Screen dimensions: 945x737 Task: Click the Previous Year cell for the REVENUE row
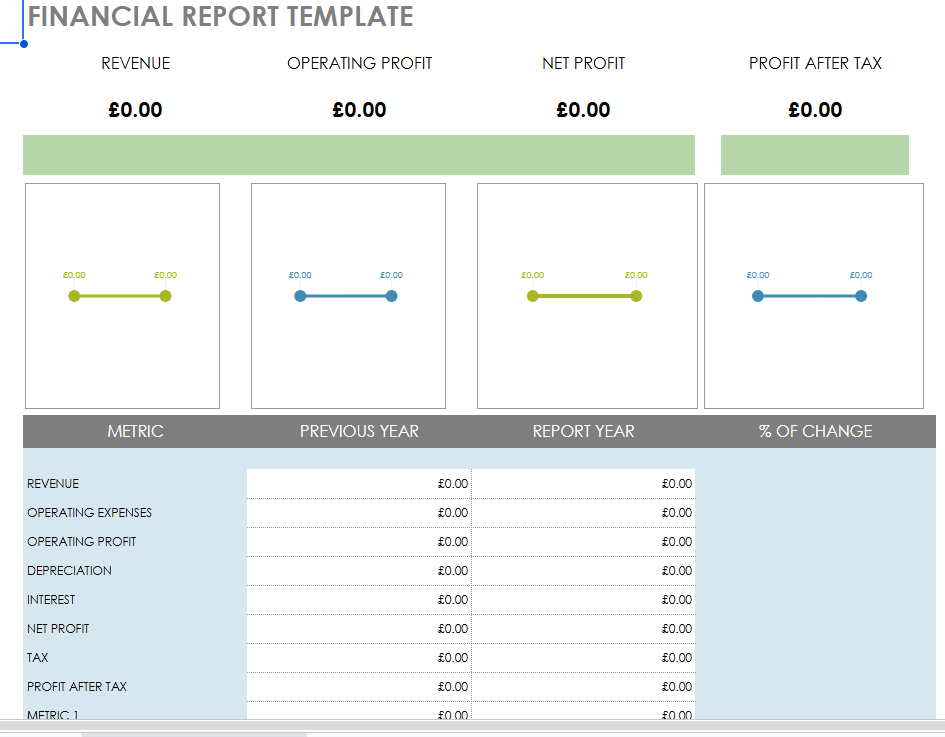(x=359, y=484)
